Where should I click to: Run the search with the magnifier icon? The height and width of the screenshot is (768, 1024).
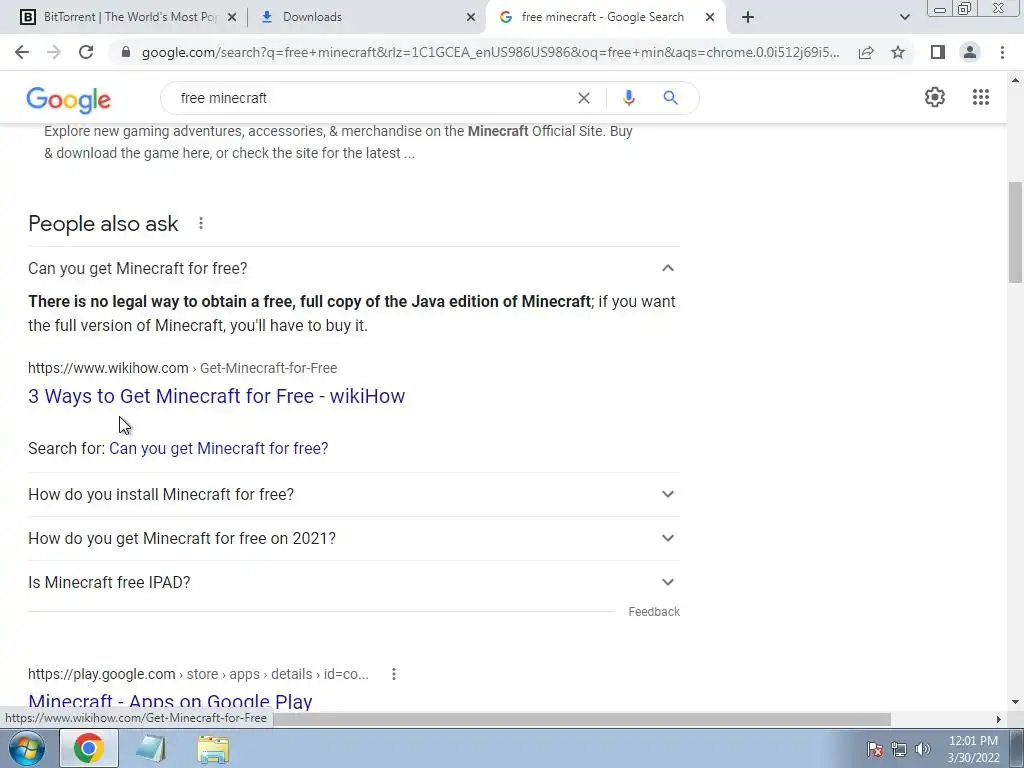[670, 98]
